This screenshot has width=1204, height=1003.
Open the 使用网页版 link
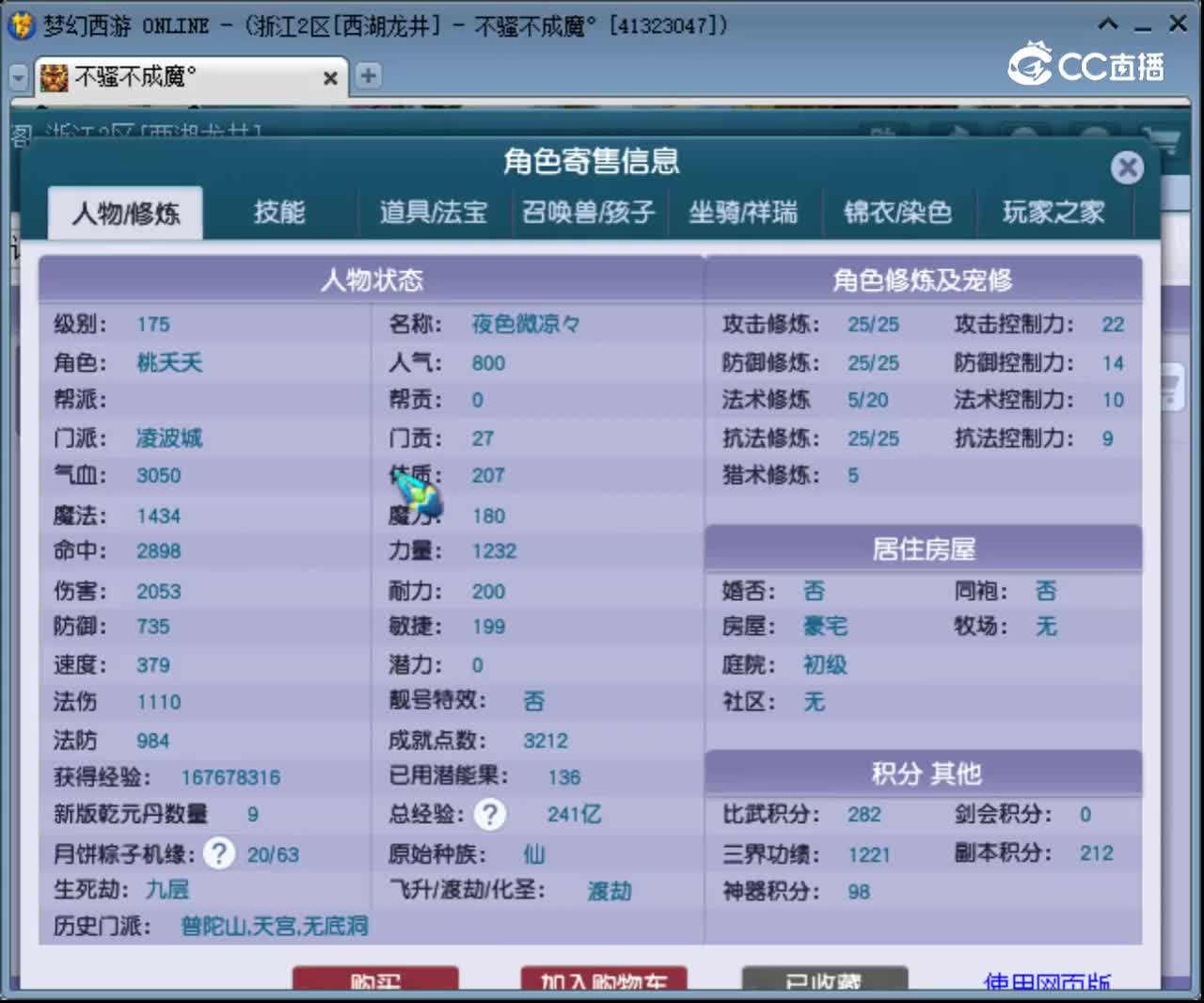(1047, 981)
